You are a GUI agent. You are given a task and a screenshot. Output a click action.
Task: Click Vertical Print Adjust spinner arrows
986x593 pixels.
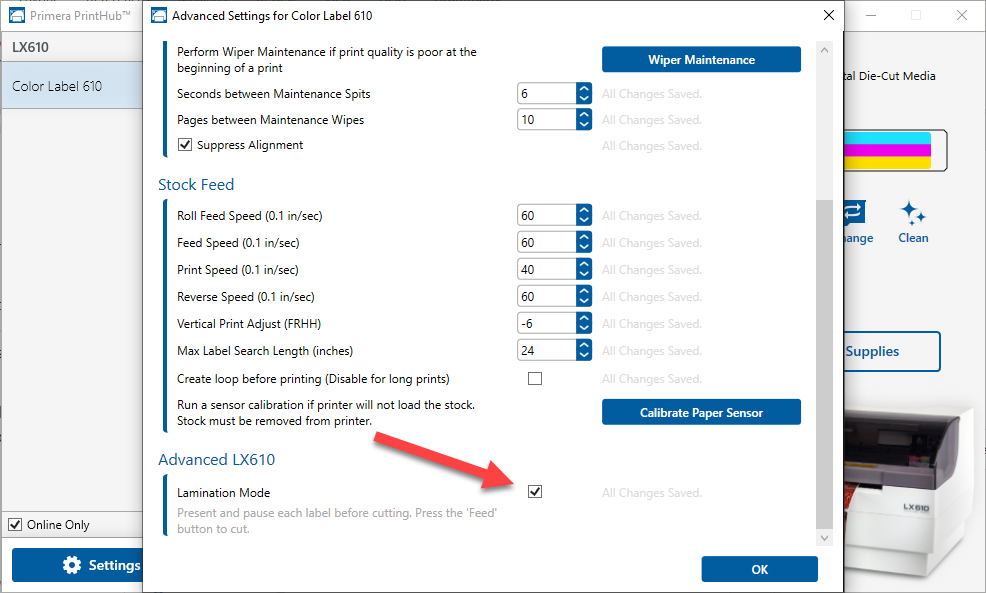tap(584, 324)
